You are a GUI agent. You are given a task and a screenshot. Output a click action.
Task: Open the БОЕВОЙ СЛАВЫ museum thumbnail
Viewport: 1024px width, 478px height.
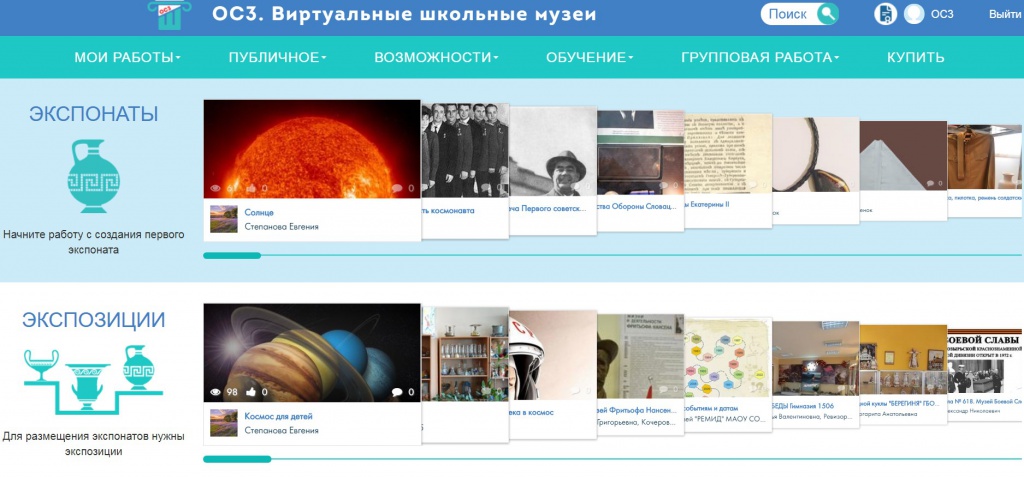pos(985,362)
